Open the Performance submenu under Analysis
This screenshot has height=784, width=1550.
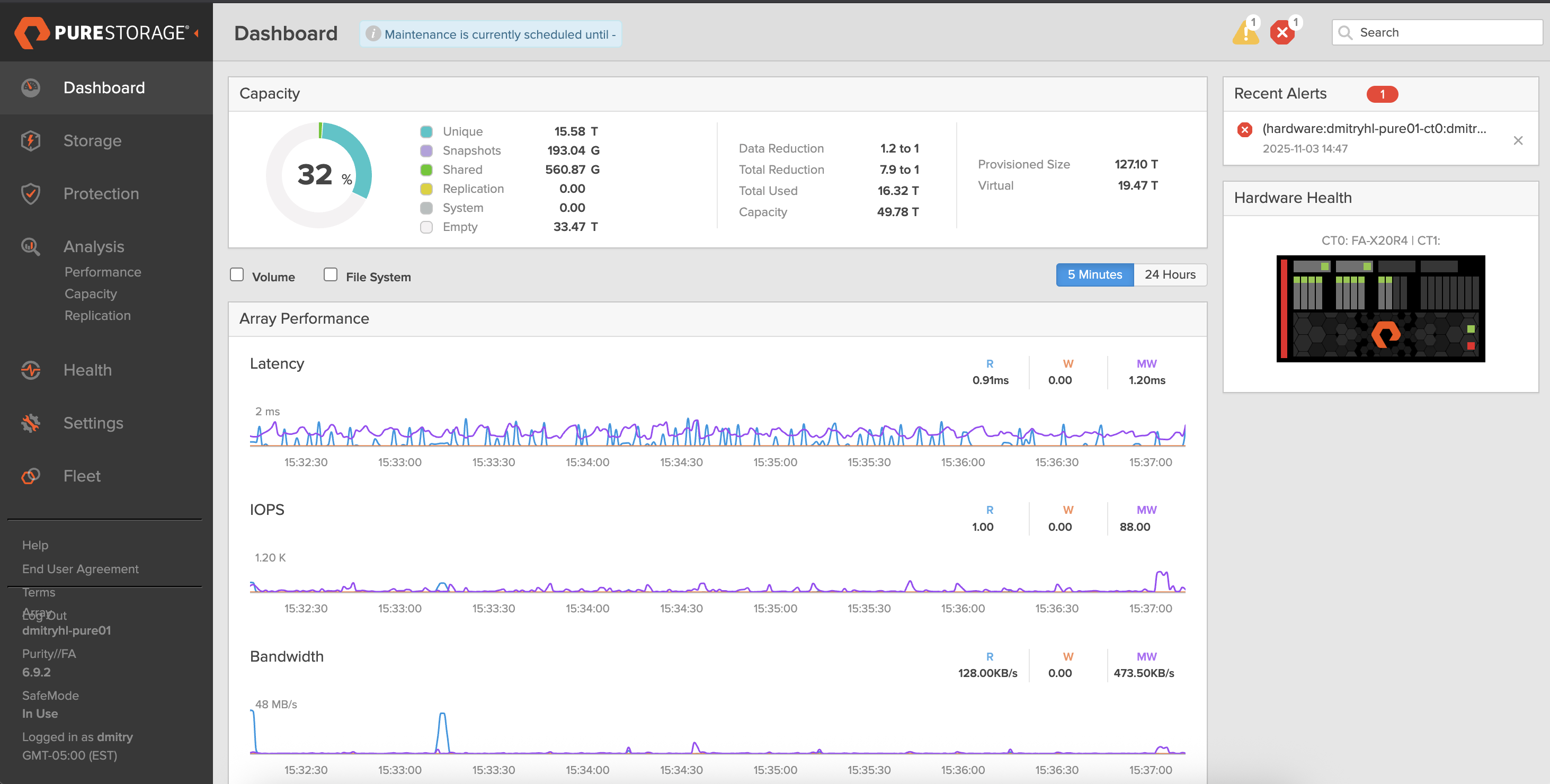[103, 272]
